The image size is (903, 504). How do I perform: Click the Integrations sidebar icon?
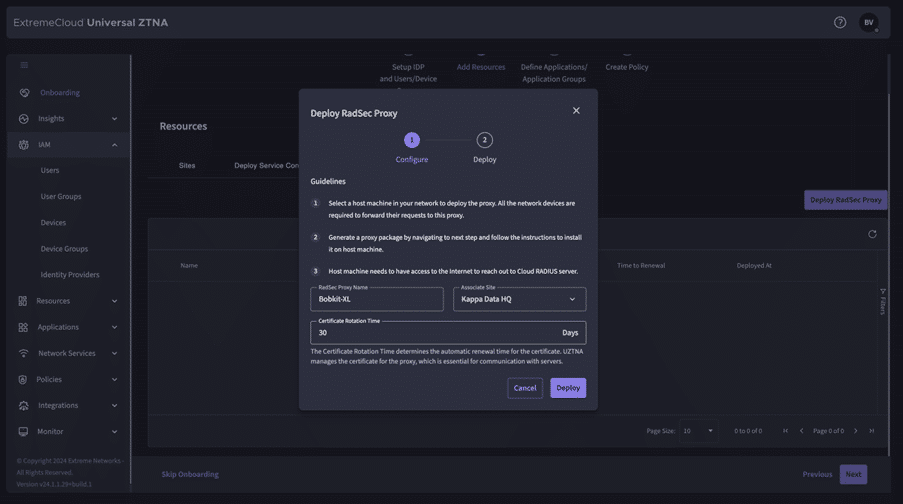pyautogui.click(x=24, y=406)
